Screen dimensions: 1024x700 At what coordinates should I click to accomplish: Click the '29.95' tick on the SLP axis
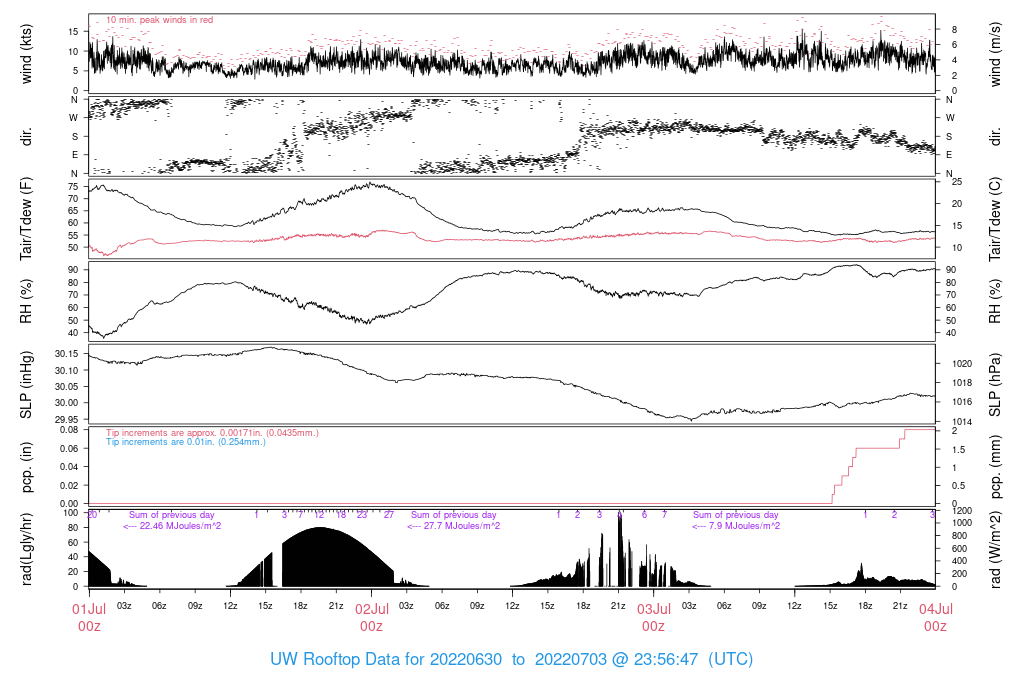pyautogui.click(x=67, y=419)
